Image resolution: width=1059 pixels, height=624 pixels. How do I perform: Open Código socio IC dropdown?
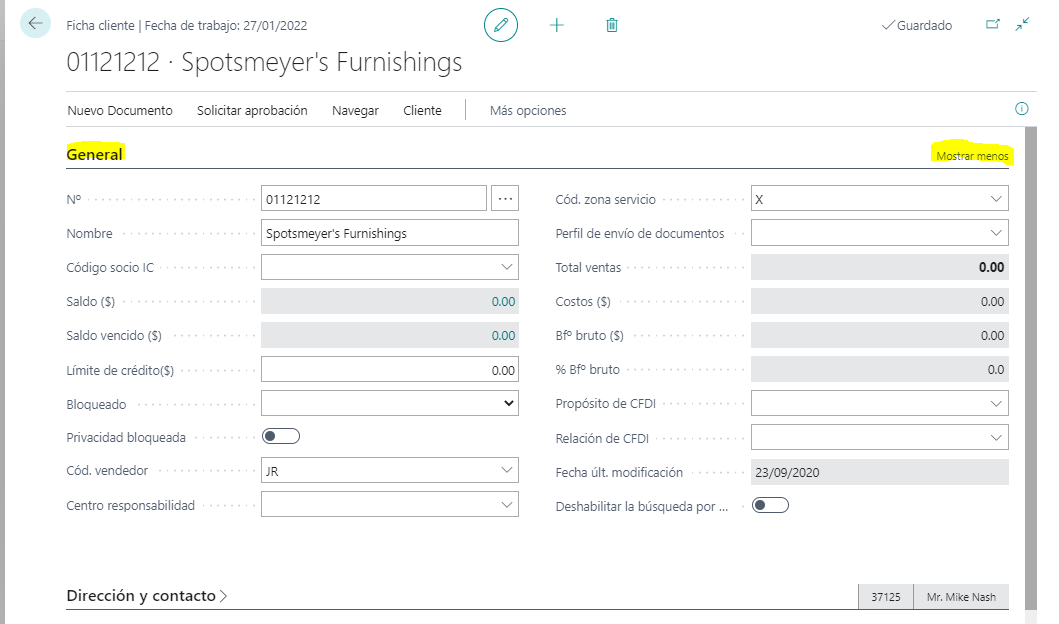(507, 267)
